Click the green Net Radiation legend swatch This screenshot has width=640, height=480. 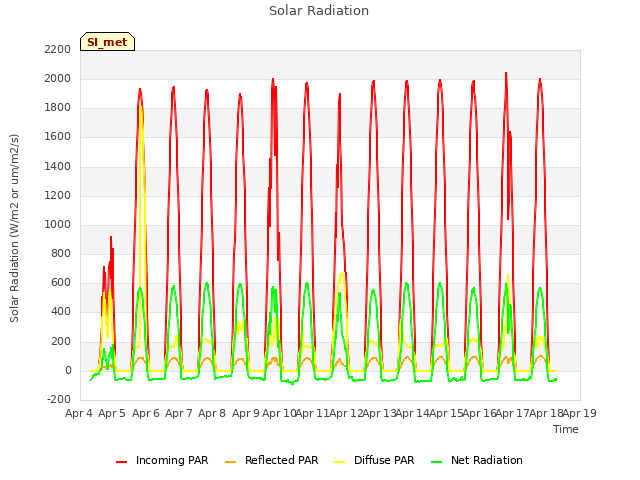pos(437,462)
